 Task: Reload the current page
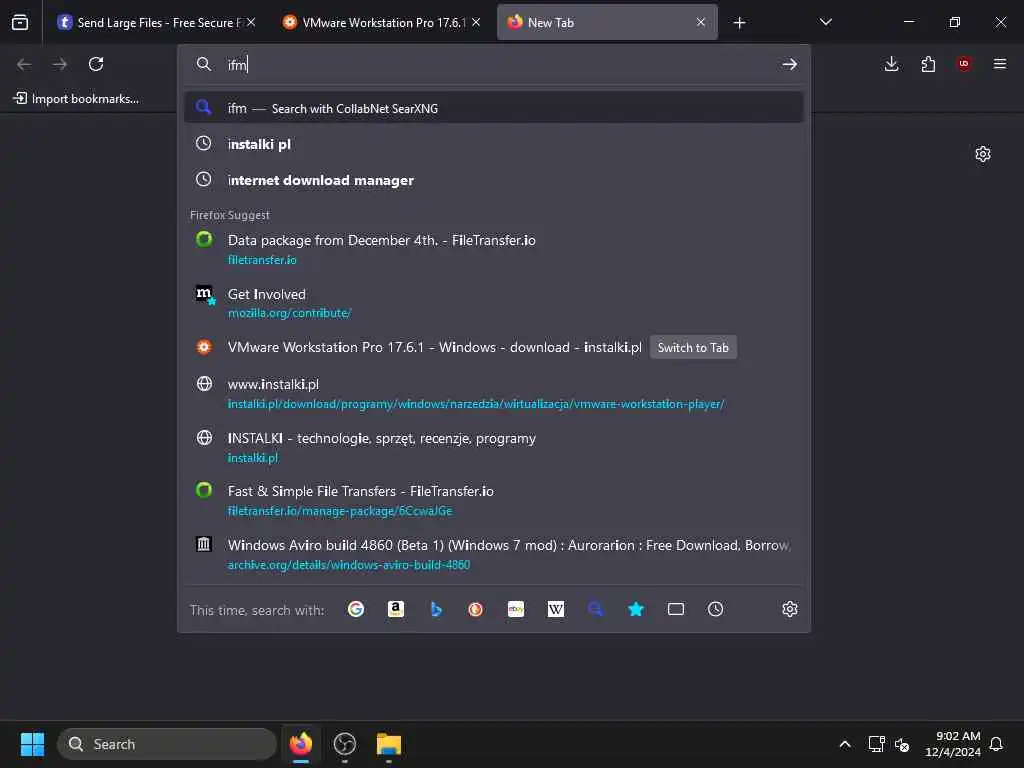point(96,64)
